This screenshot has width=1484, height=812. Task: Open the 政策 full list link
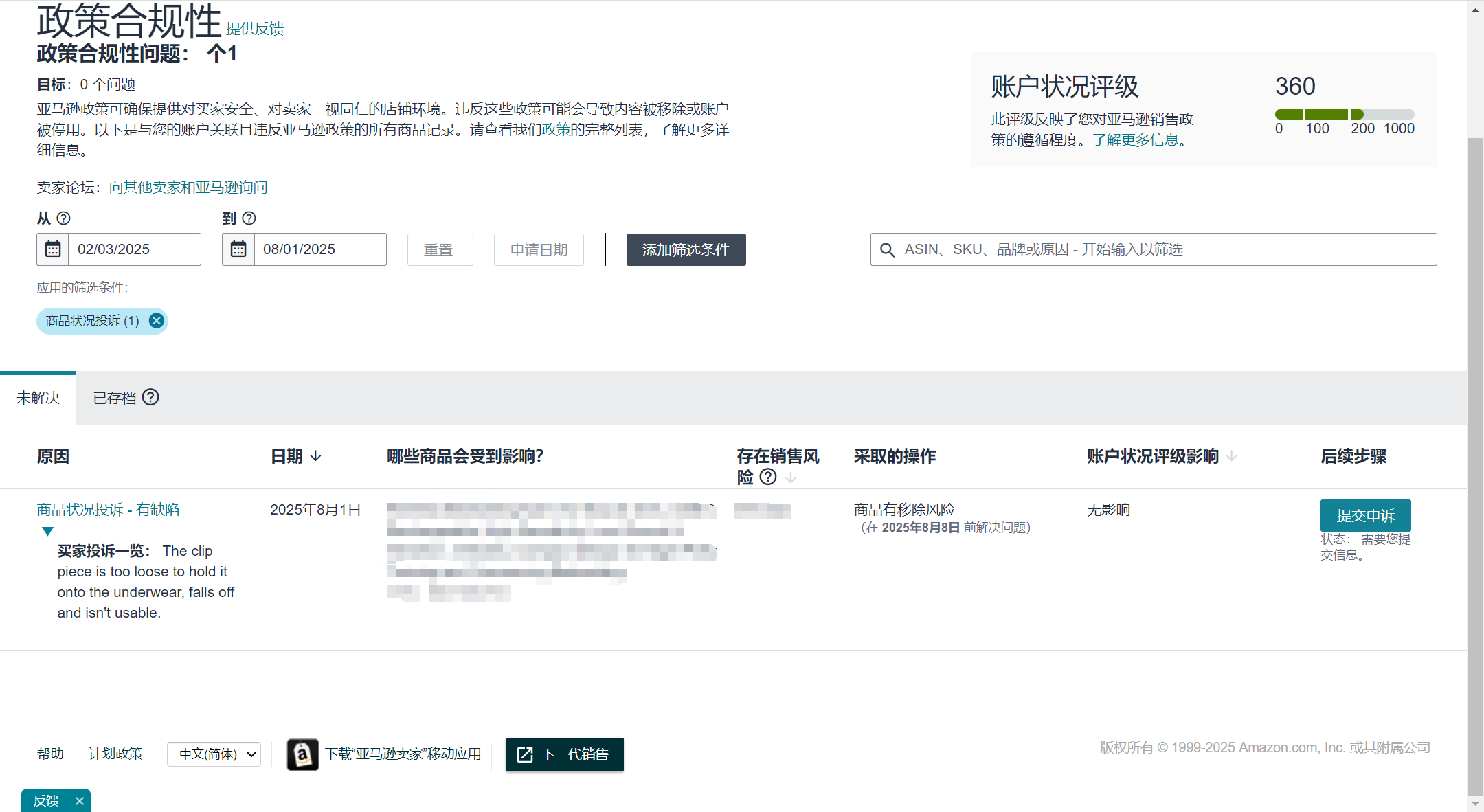coord(556,130)
